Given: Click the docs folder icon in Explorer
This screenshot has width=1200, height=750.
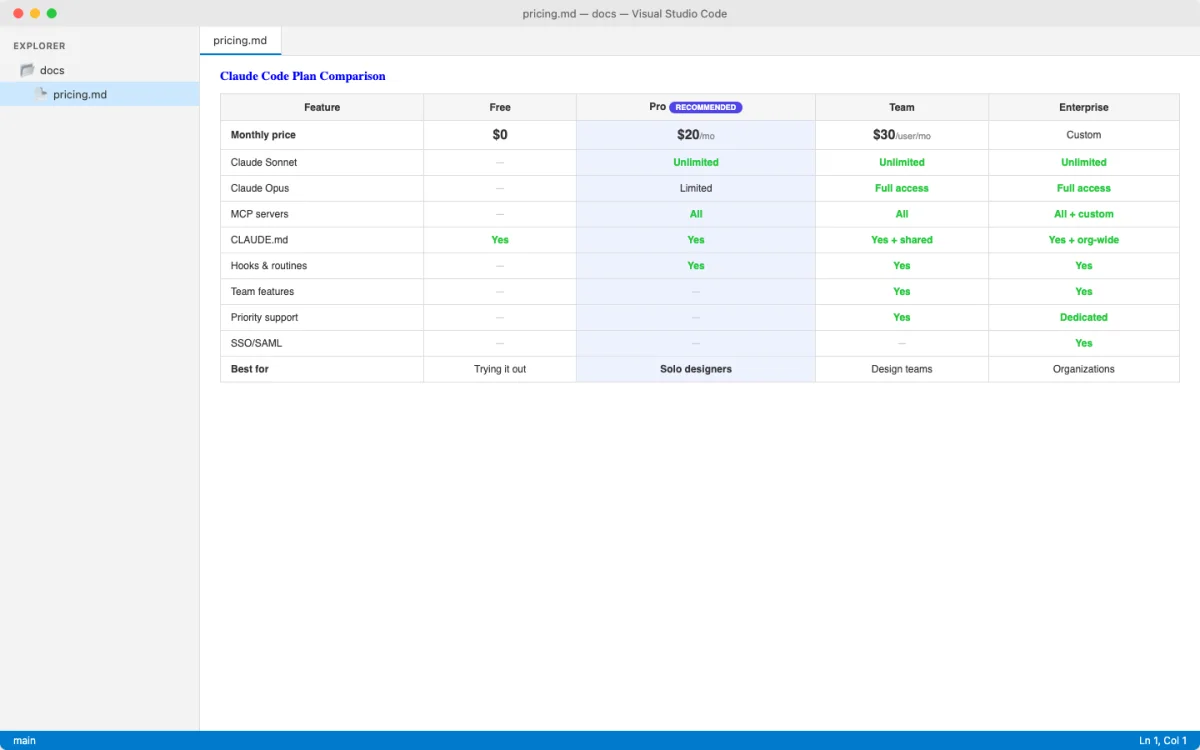Looking at the screenshot, I should click(x=28, y=70).
